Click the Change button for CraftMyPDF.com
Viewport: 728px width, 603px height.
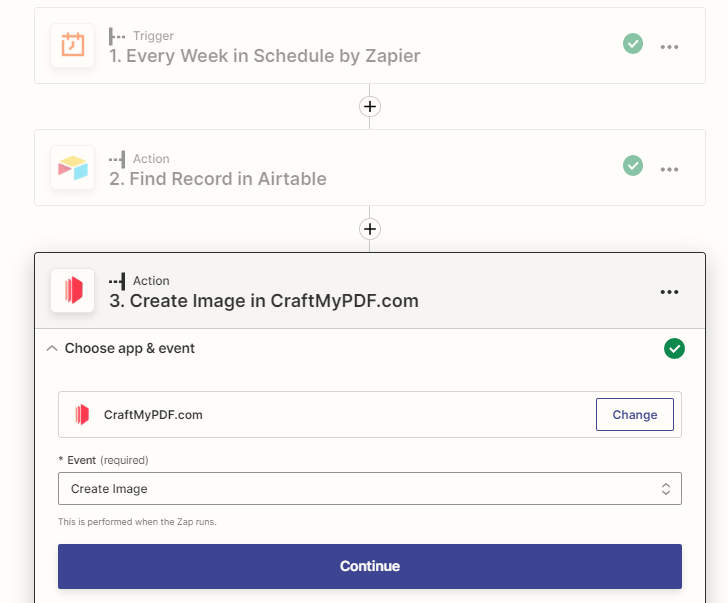(635, 415)
